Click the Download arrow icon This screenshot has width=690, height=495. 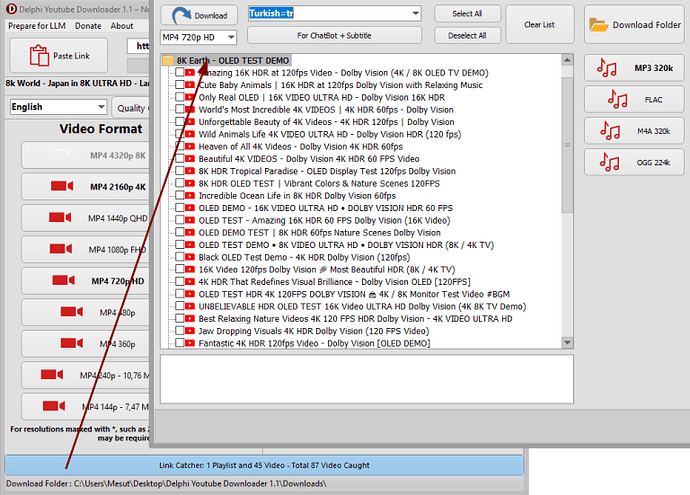(181, 15)
